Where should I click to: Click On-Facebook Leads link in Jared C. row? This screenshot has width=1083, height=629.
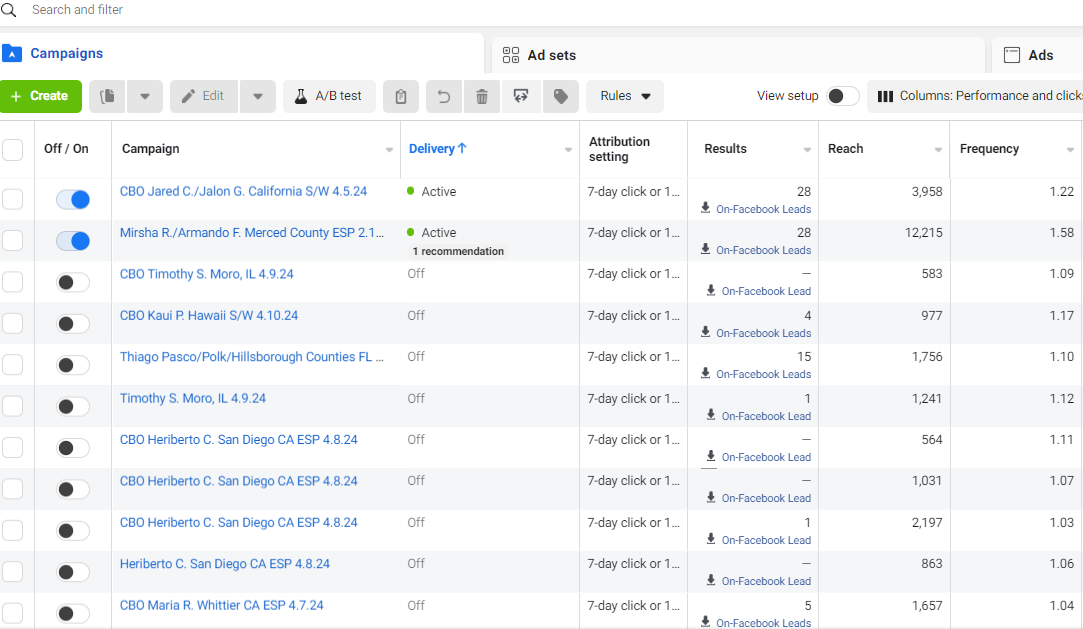[x=763, y=209]
